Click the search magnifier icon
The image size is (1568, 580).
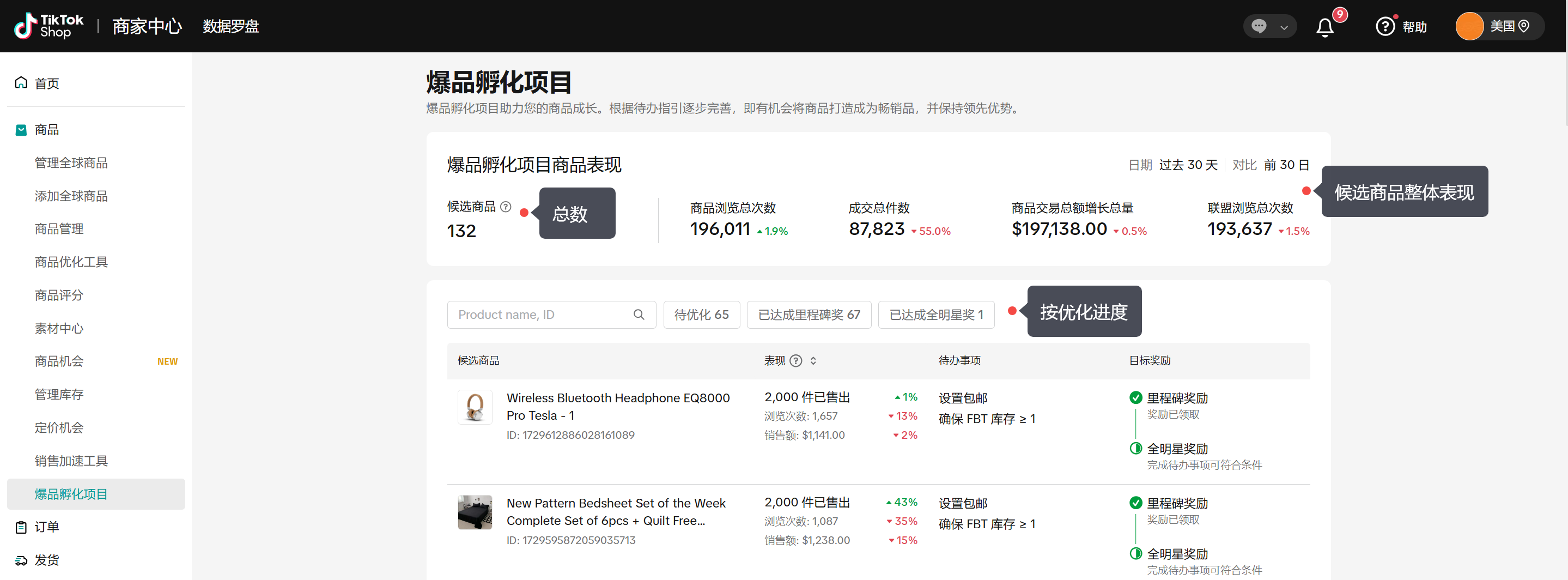639,315
